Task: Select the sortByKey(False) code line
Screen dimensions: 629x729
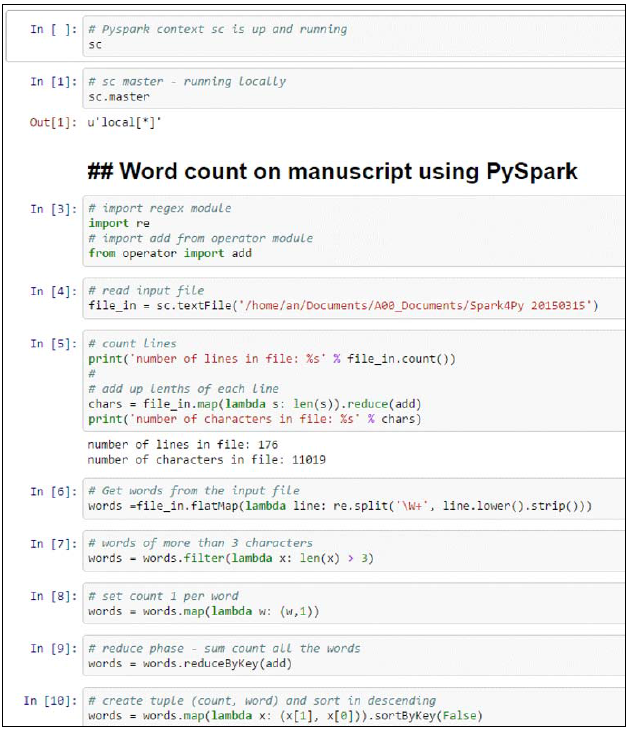Action: [x=285, y=716]
